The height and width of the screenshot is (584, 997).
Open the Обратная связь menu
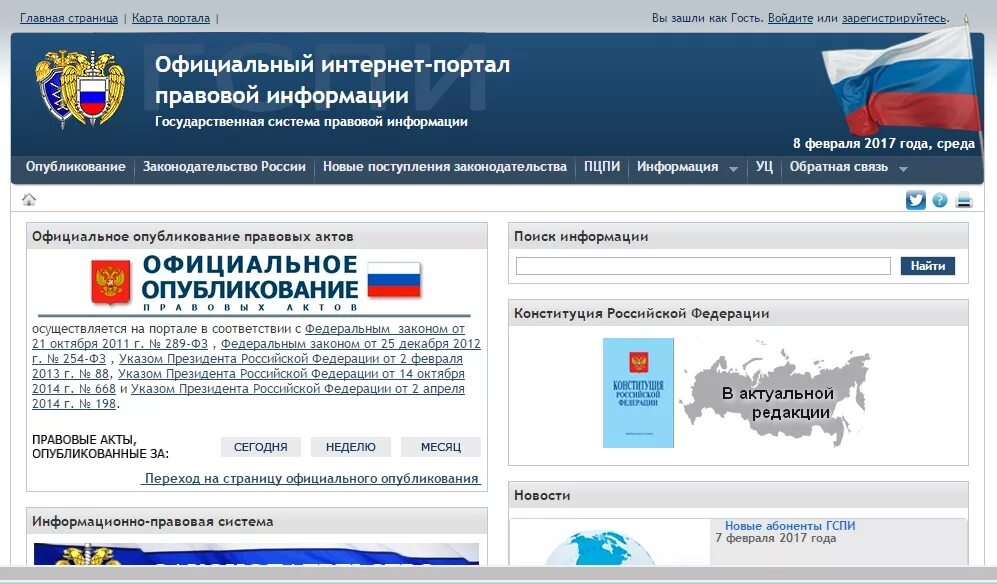point(839,167)
